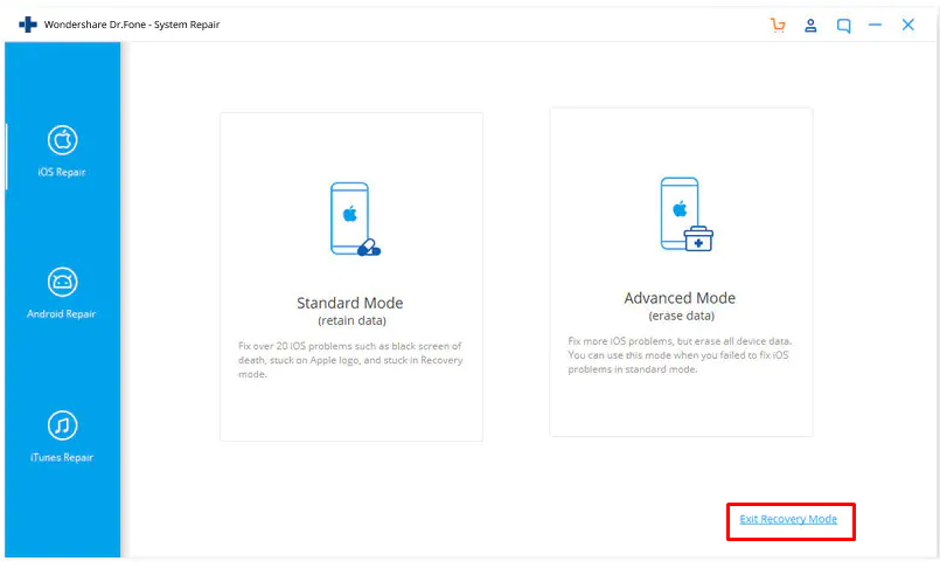
Task: Click the iTunes Repair label
Action: tap(62, 458)
